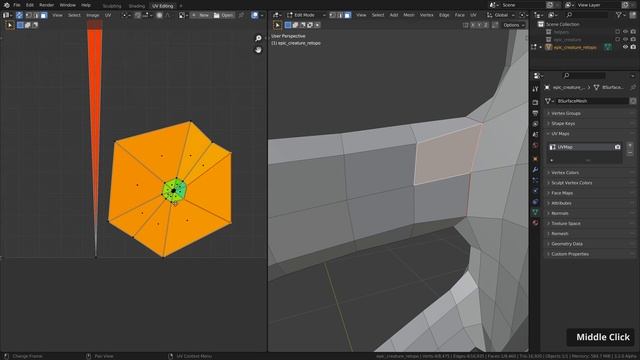Viewport: 640px width, 360px height.
Task: Click the Open image button
Action: pyautogui.click(x=224, y=15)
